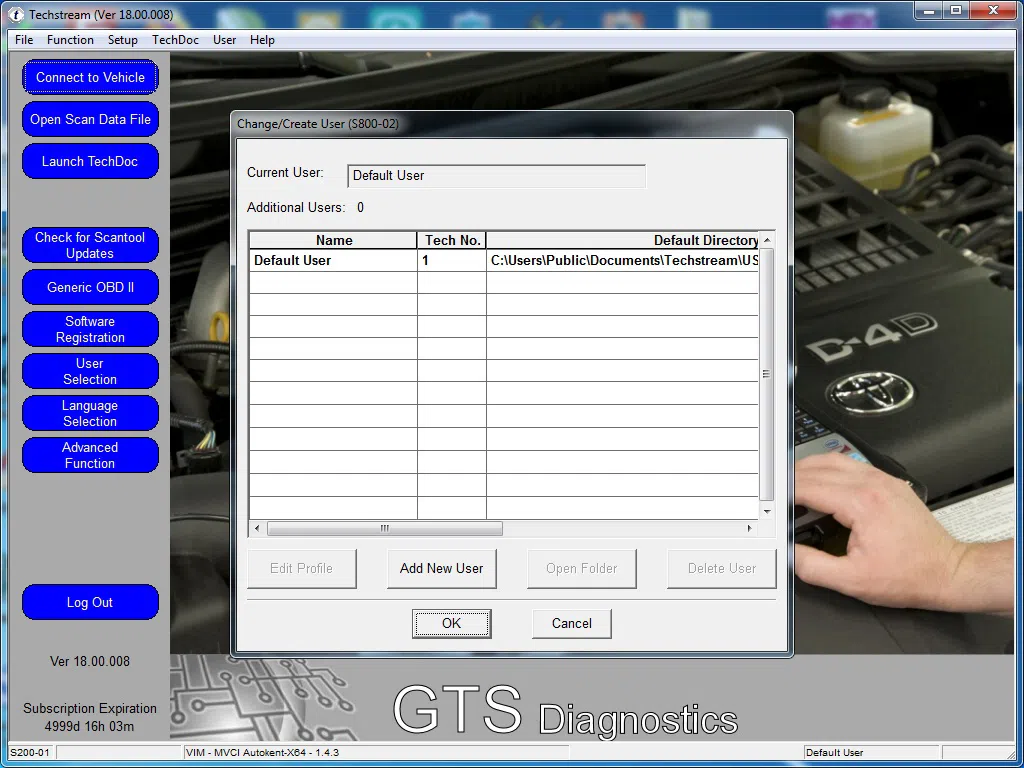Click the Advanced Function button
The image size is (1024, 768).
pyautogui.click(x=90, y=455)
